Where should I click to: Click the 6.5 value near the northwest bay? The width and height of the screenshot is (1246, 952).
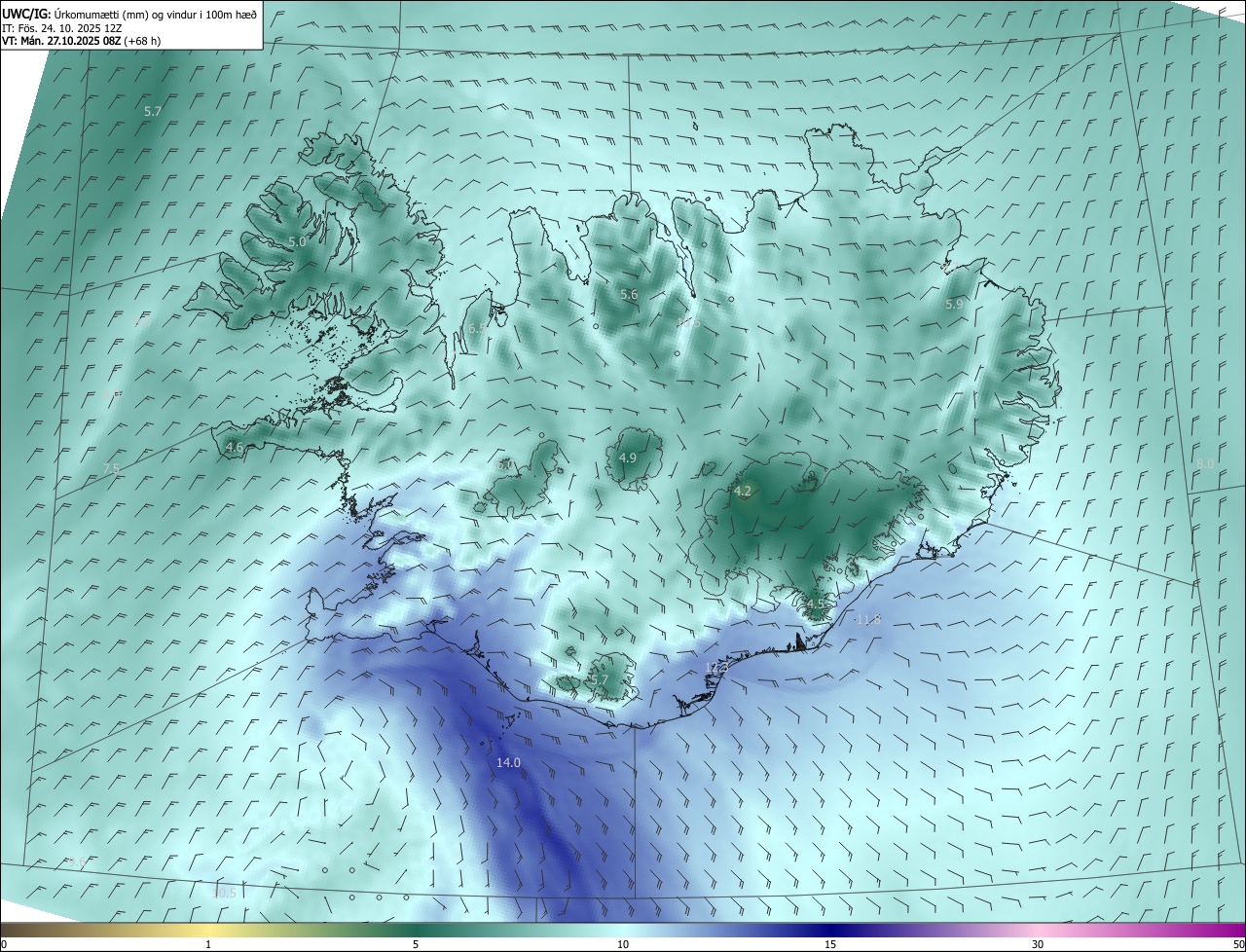(x=476, y=329)
